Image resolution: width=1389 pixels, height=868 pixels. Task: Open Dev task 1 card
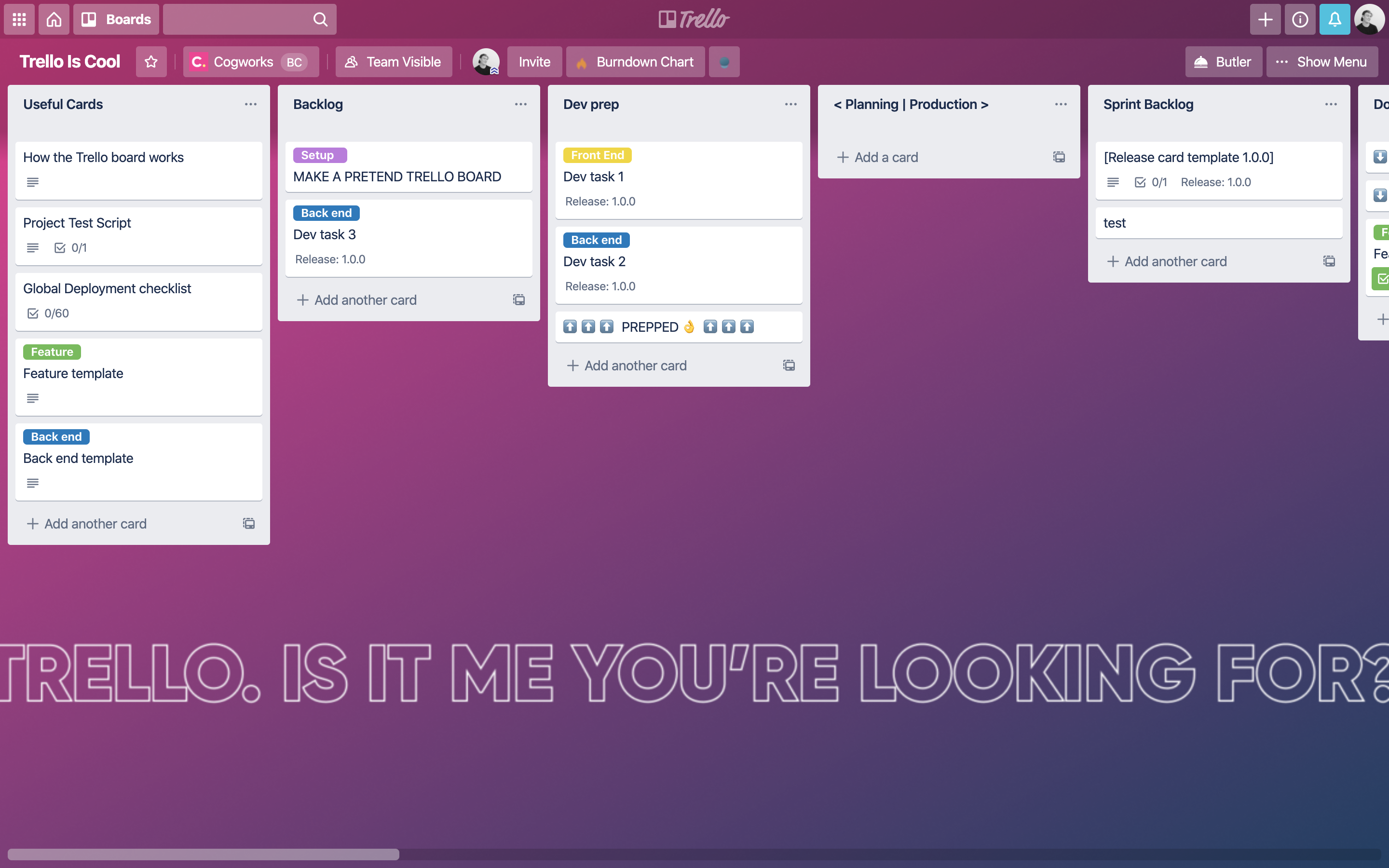(679, 180)
